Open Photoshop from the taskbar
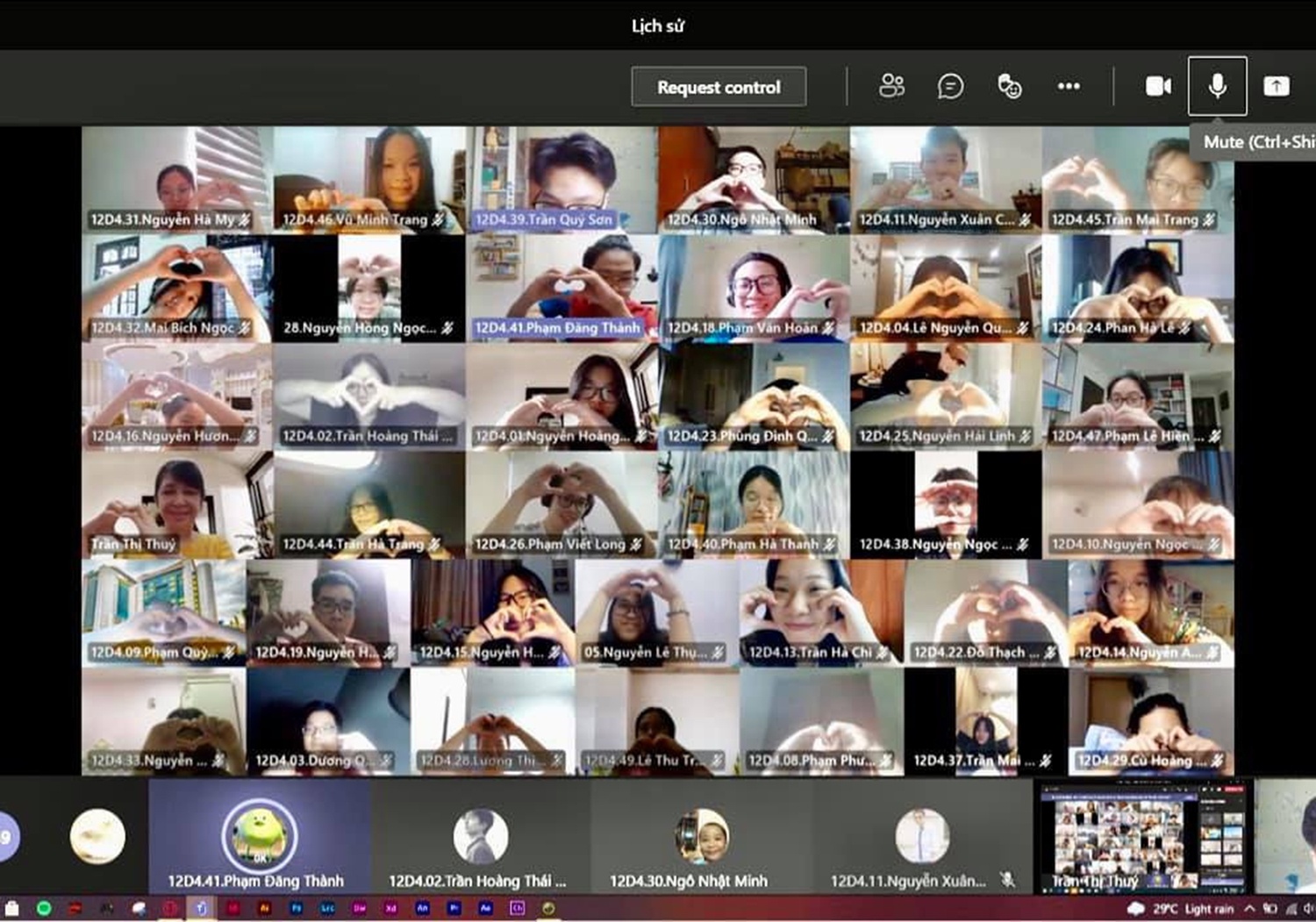The height and width of the screenshot is (922, 1316). point(297,909)
